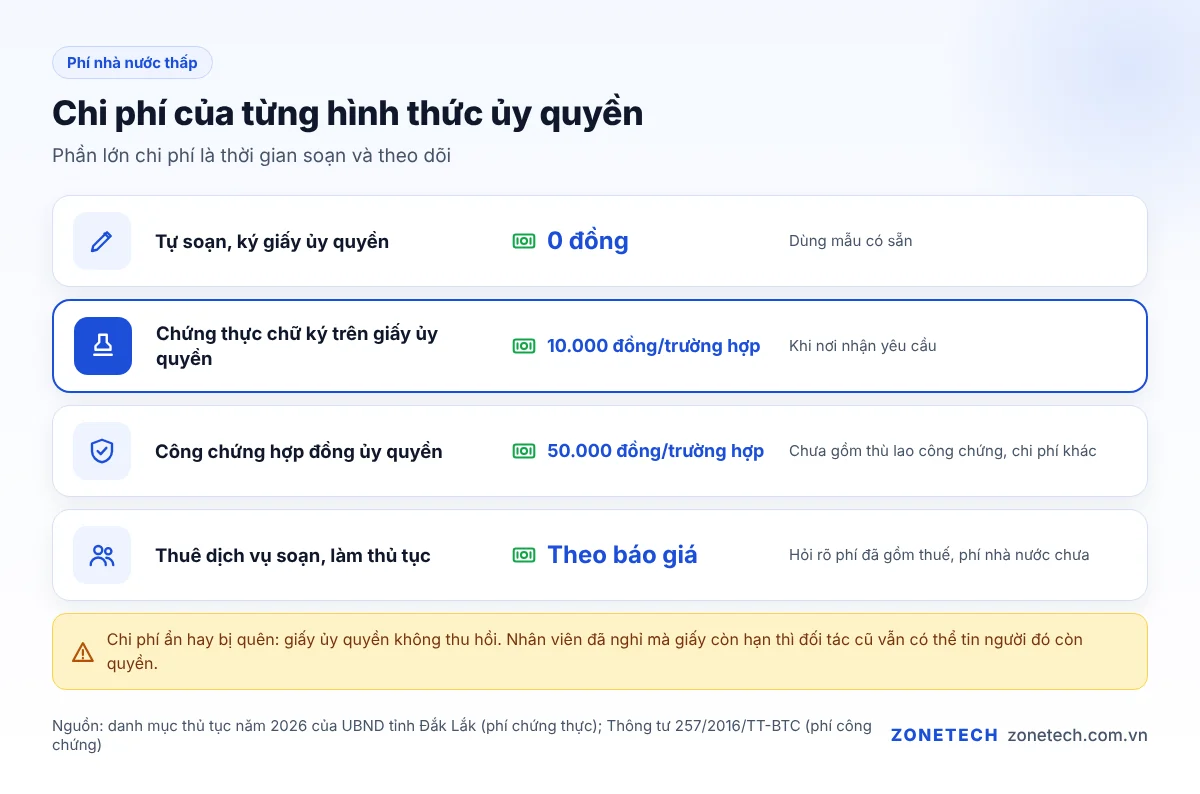This screenshot has height=794, width=1200.
Task: Click the note Dùng mẫu có sẵn
Action: 851,241
